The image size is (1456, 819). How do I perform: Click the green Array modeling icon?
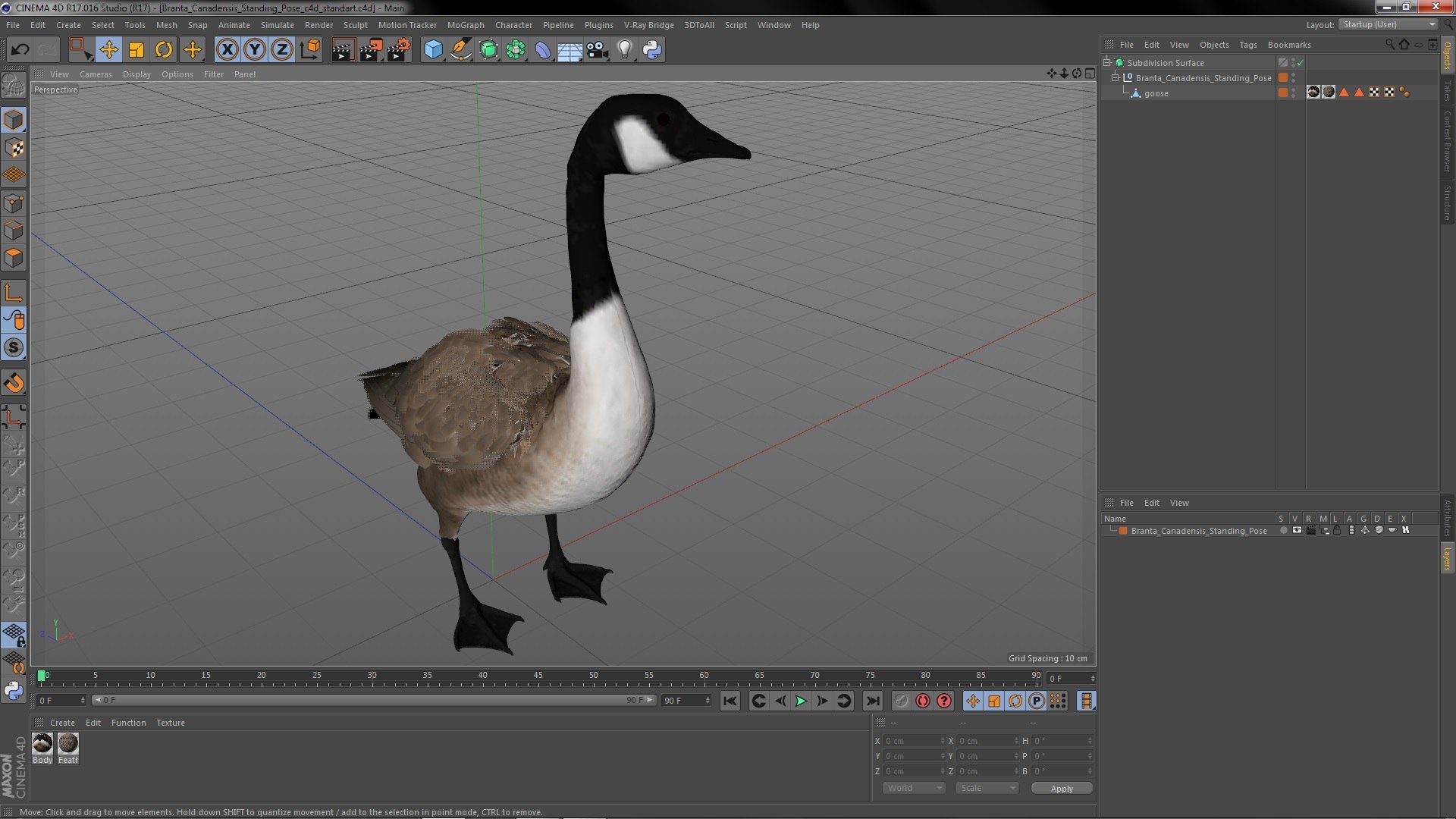click(516, 50)
